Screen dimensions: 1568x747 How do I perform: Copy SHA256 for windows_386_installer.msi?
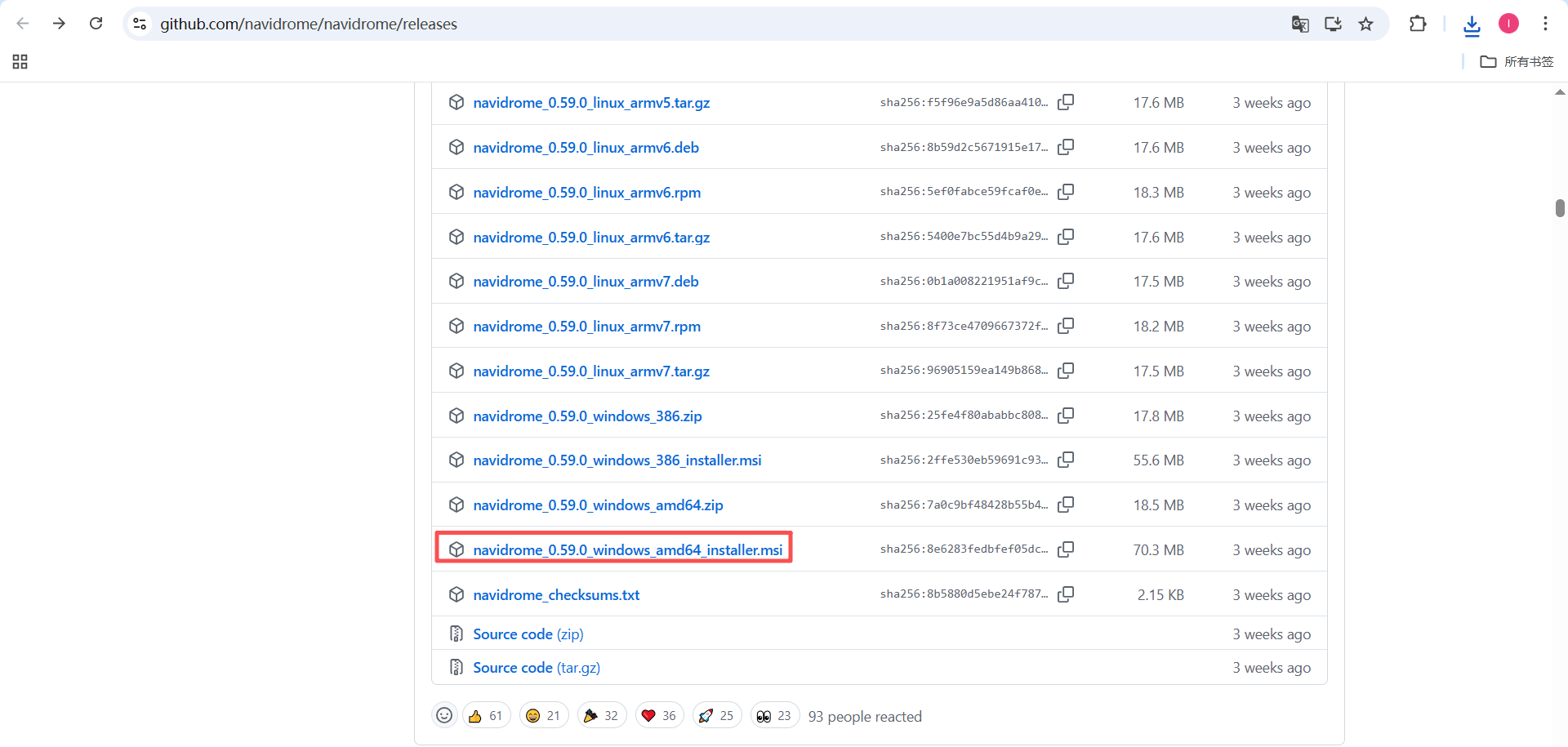point(1066,460)
